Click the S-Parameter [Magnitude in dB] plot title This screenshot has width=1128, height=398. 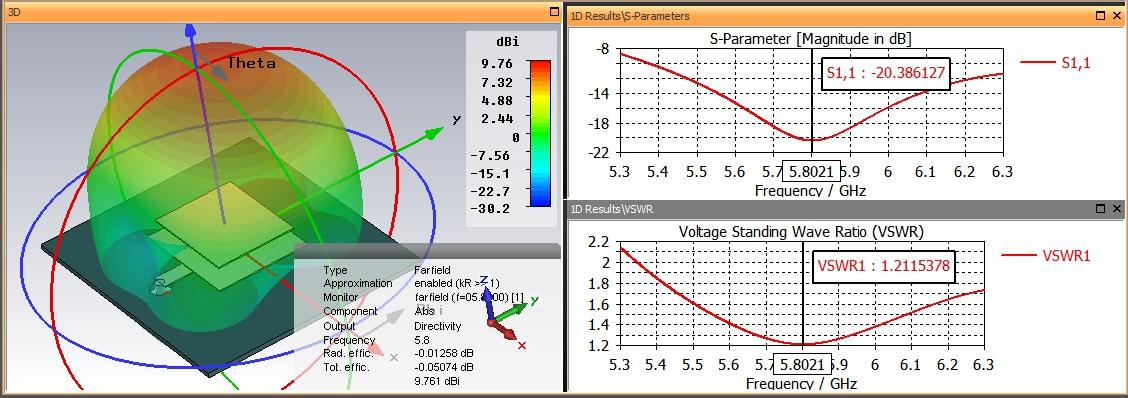click(x=811, y=38)
